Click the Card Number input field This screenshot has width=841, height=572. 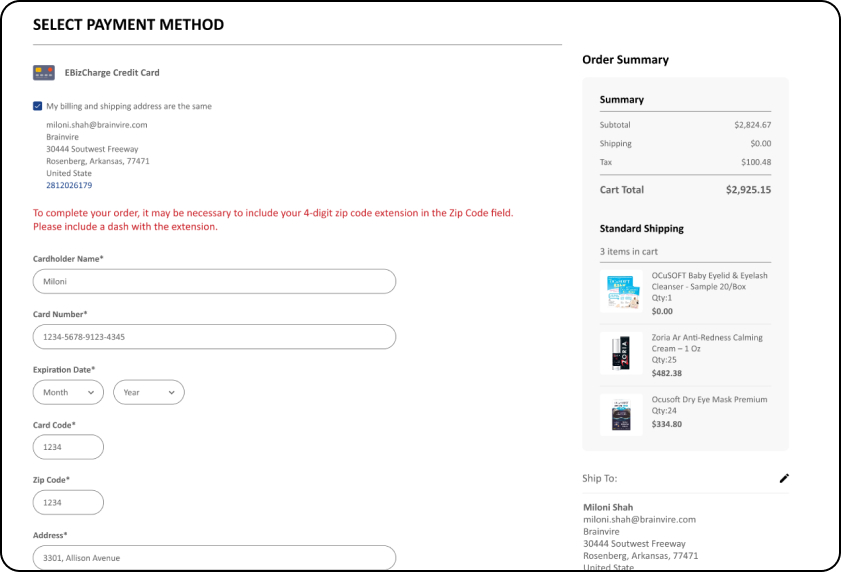[214, 336]
